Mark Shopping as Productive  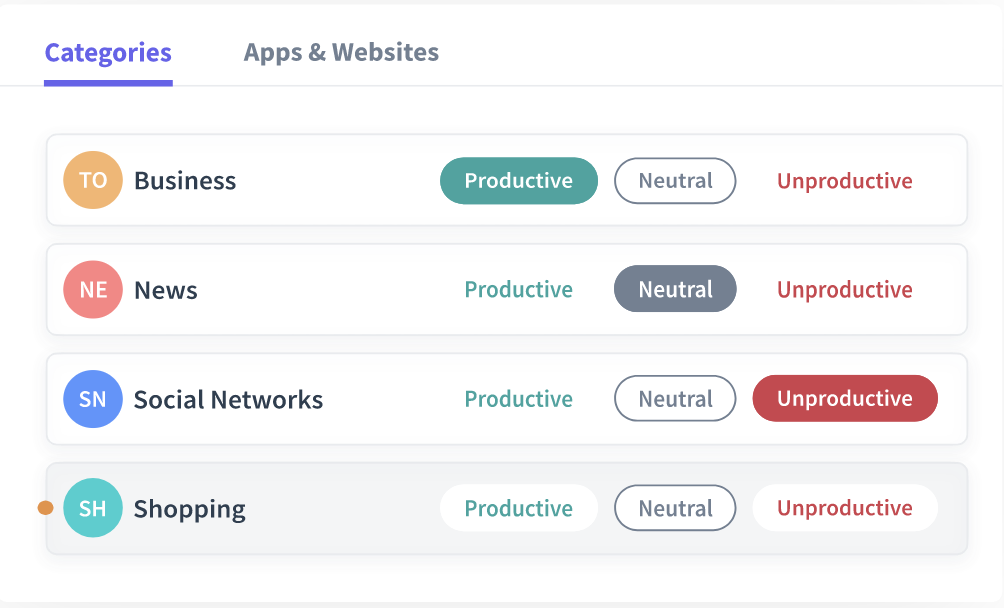[518, 508]
